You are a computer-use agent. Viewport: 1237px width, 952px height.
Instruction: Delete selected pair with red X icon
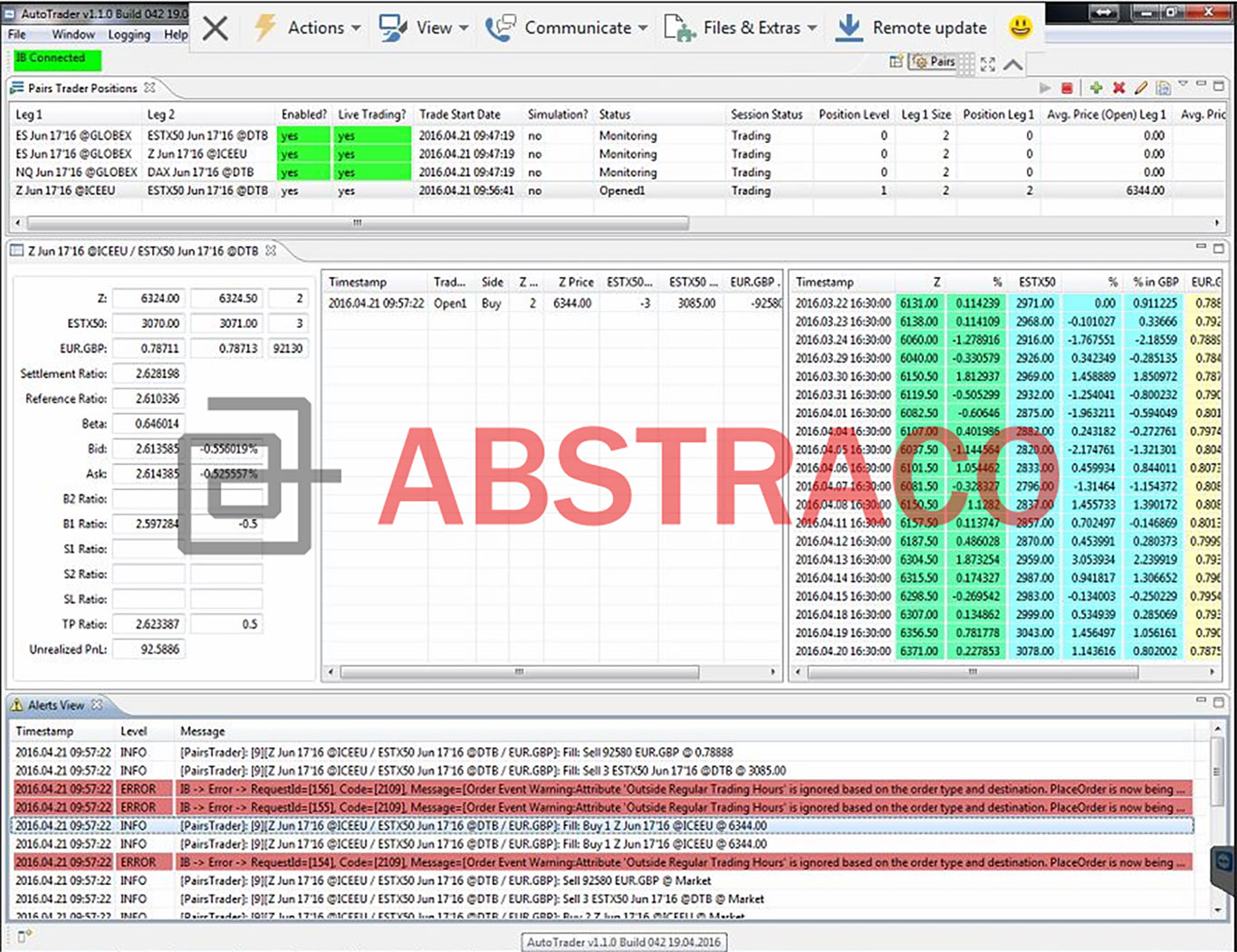1119,88
